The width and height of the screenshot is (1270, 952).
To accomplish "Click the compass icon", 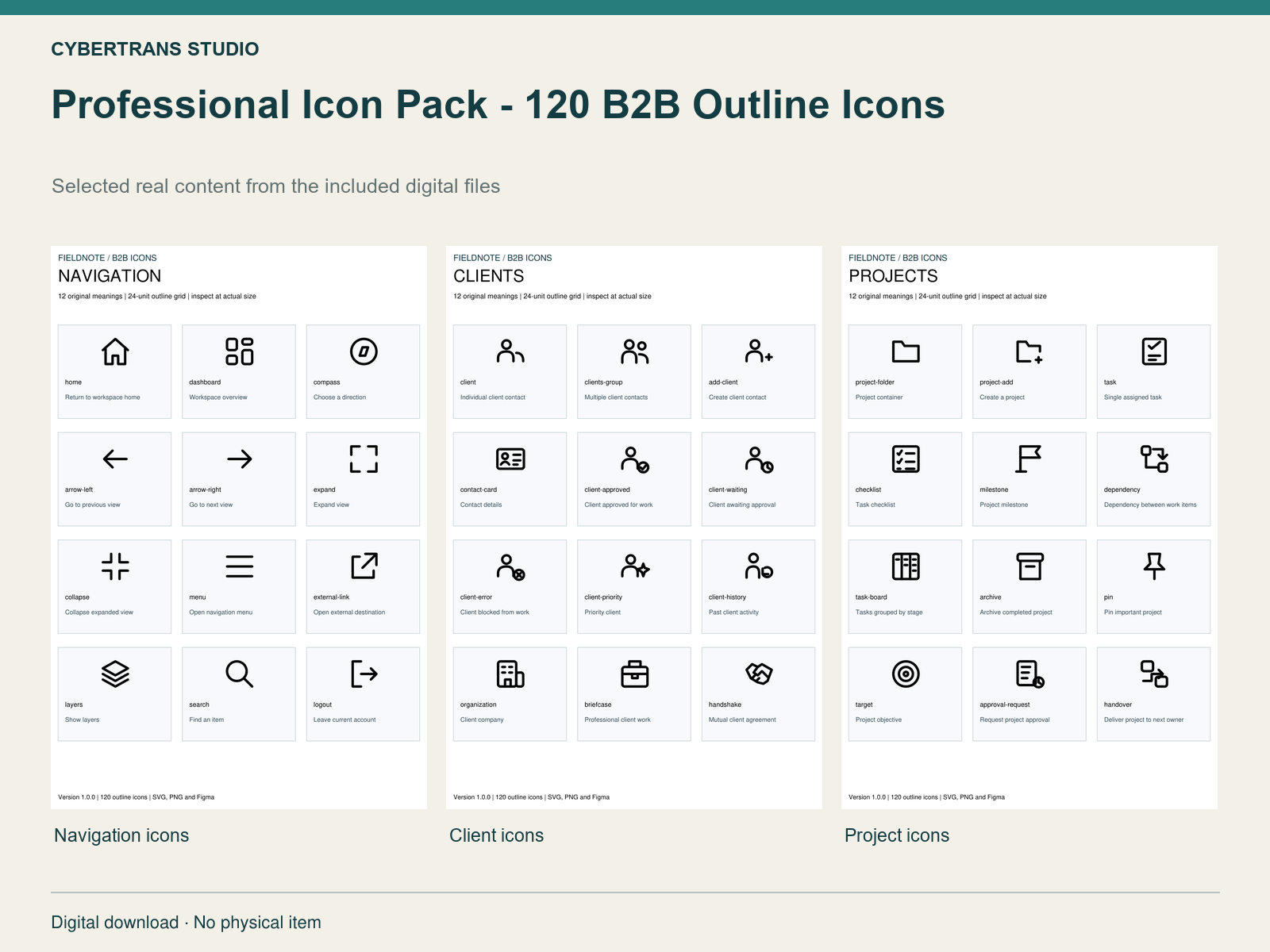I will (x=364, y=351).
